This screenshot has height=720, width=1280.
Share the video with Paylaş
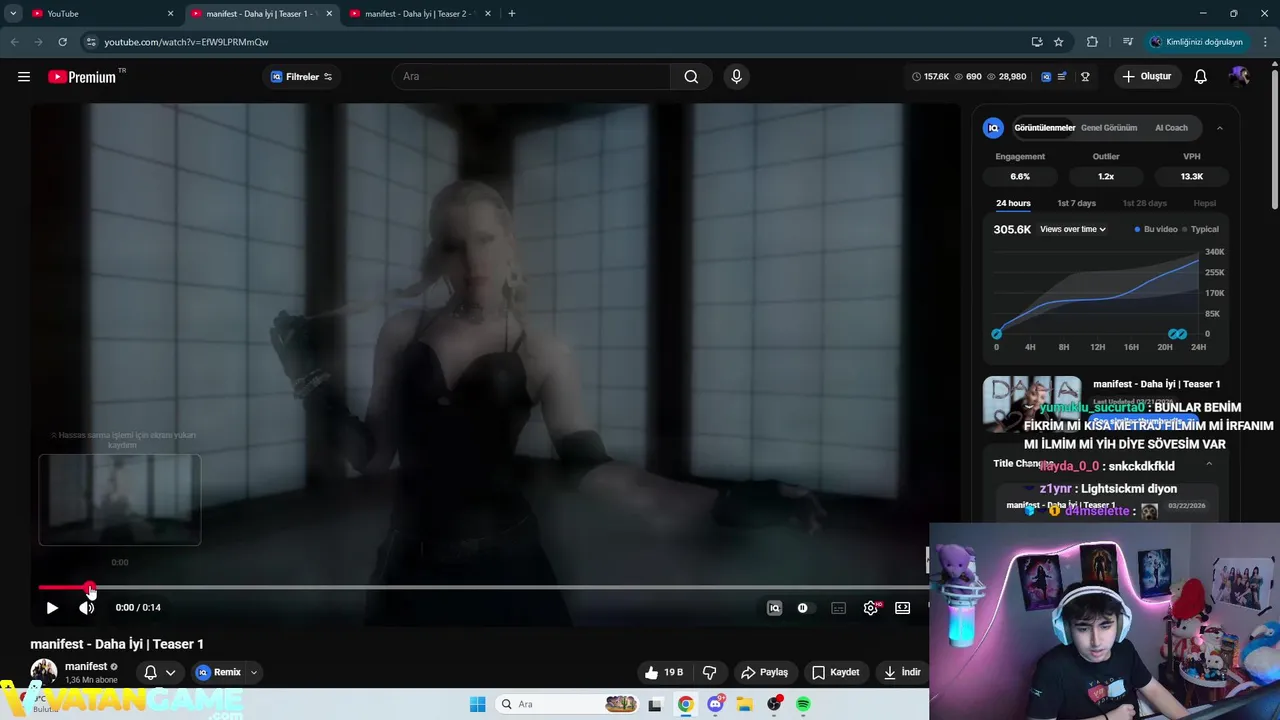[764, 672]
